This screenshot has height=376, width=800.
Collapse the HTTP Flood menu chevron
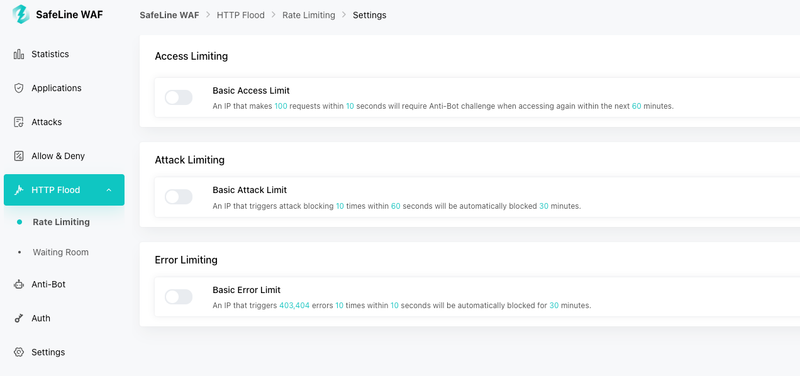point(109,190)
